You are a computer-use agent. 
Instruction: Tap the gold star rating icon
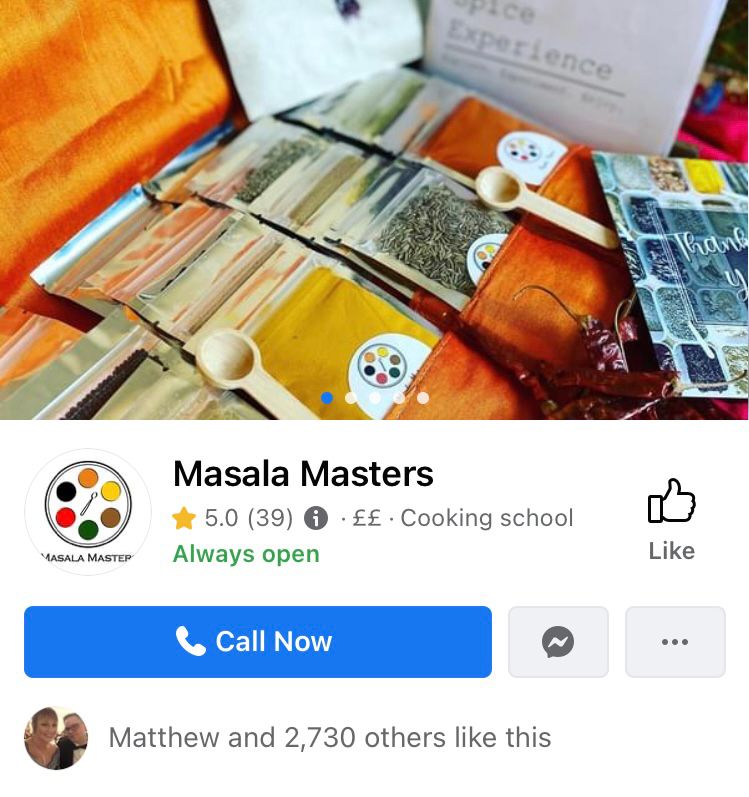pos(184,518)
